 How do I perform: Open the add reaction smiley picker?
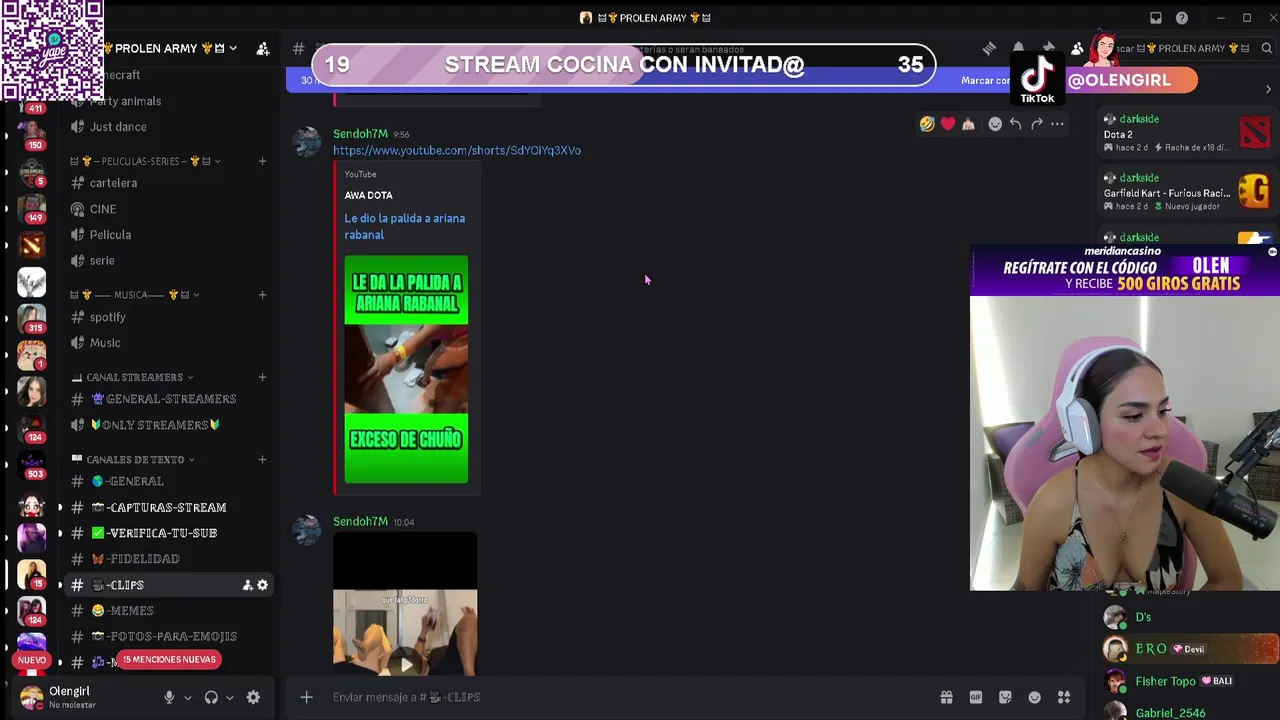[995, 124]
